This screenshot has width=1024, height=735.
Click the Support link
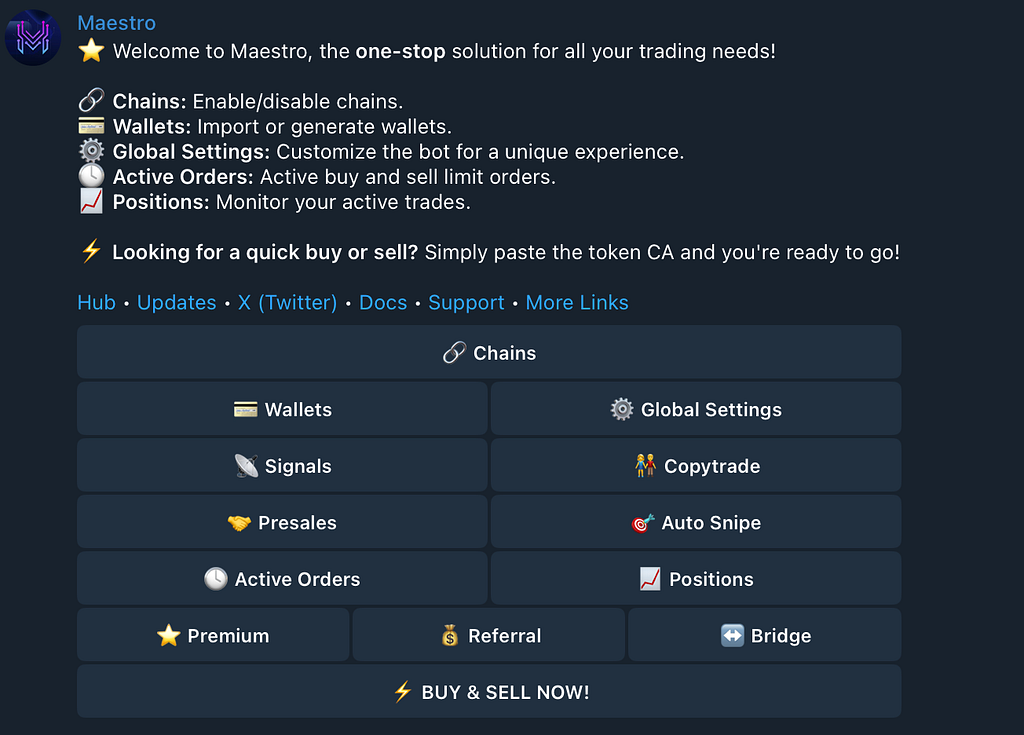(466, 302)
